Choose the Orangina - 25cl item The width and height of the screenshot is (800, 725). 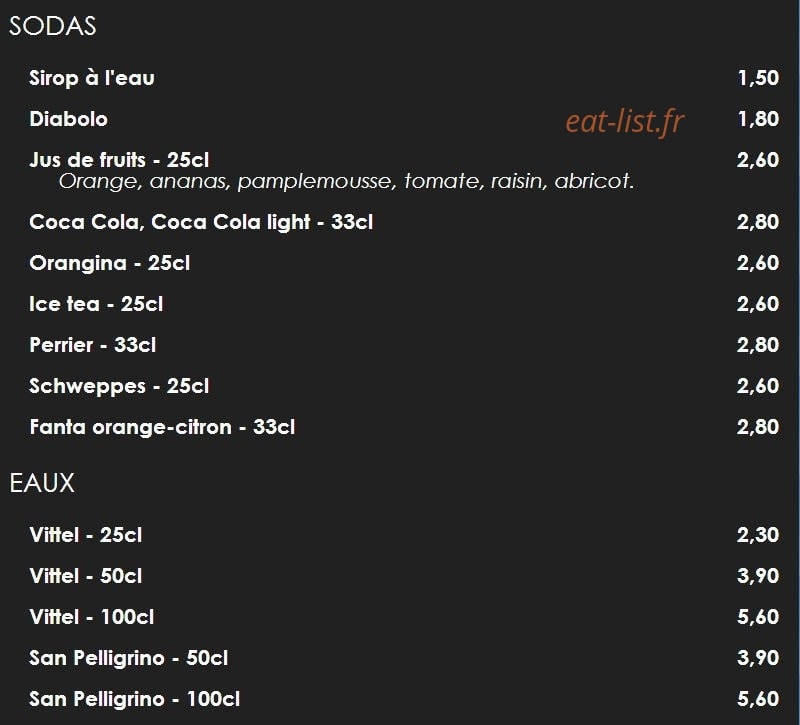pos(110,263)
